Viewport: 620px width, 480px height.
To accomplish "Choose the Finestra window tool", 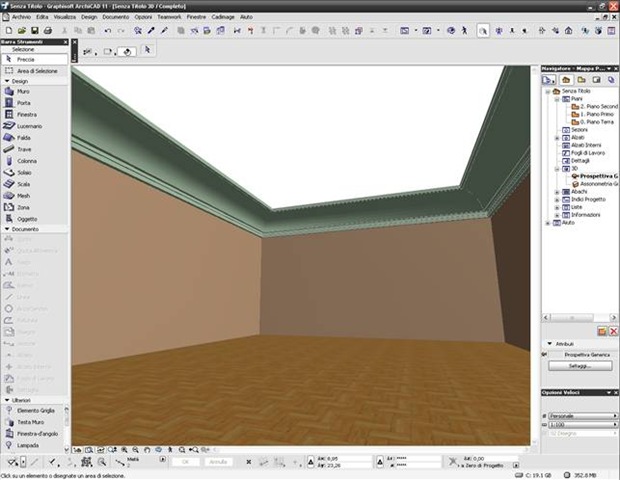I will click(27, 115).
